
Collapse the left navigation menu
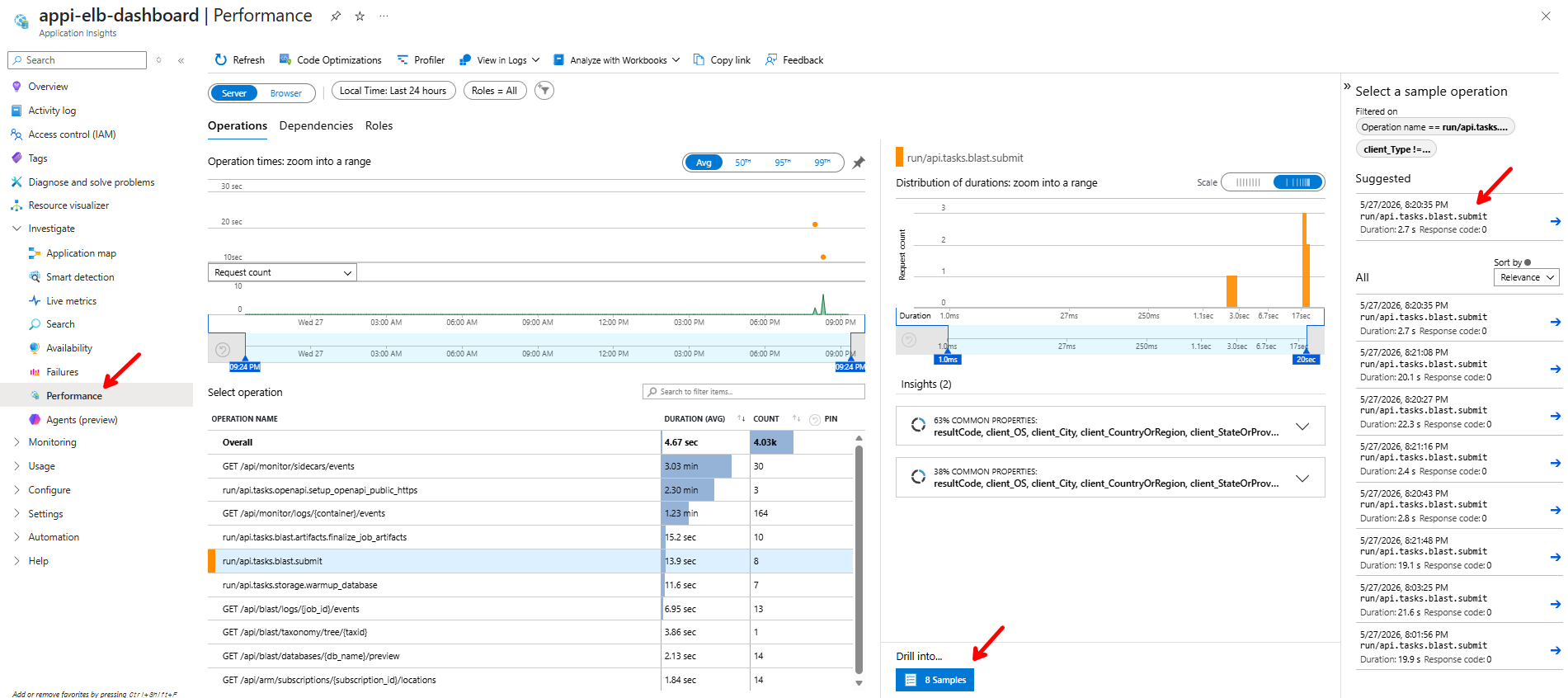(x=181, y=60)
